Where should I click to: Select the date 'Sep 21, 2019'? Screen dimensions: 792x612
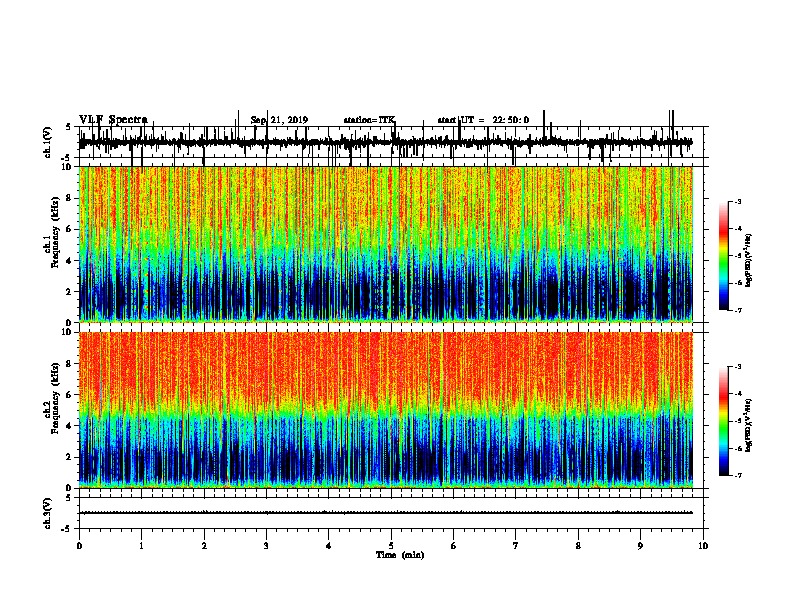279,120
